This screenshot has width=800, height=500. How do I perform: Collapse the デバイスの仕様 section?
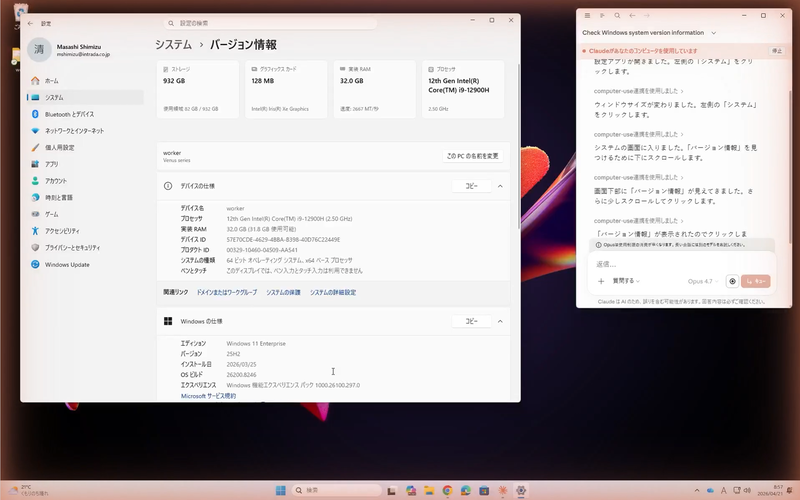click(500, 186)
